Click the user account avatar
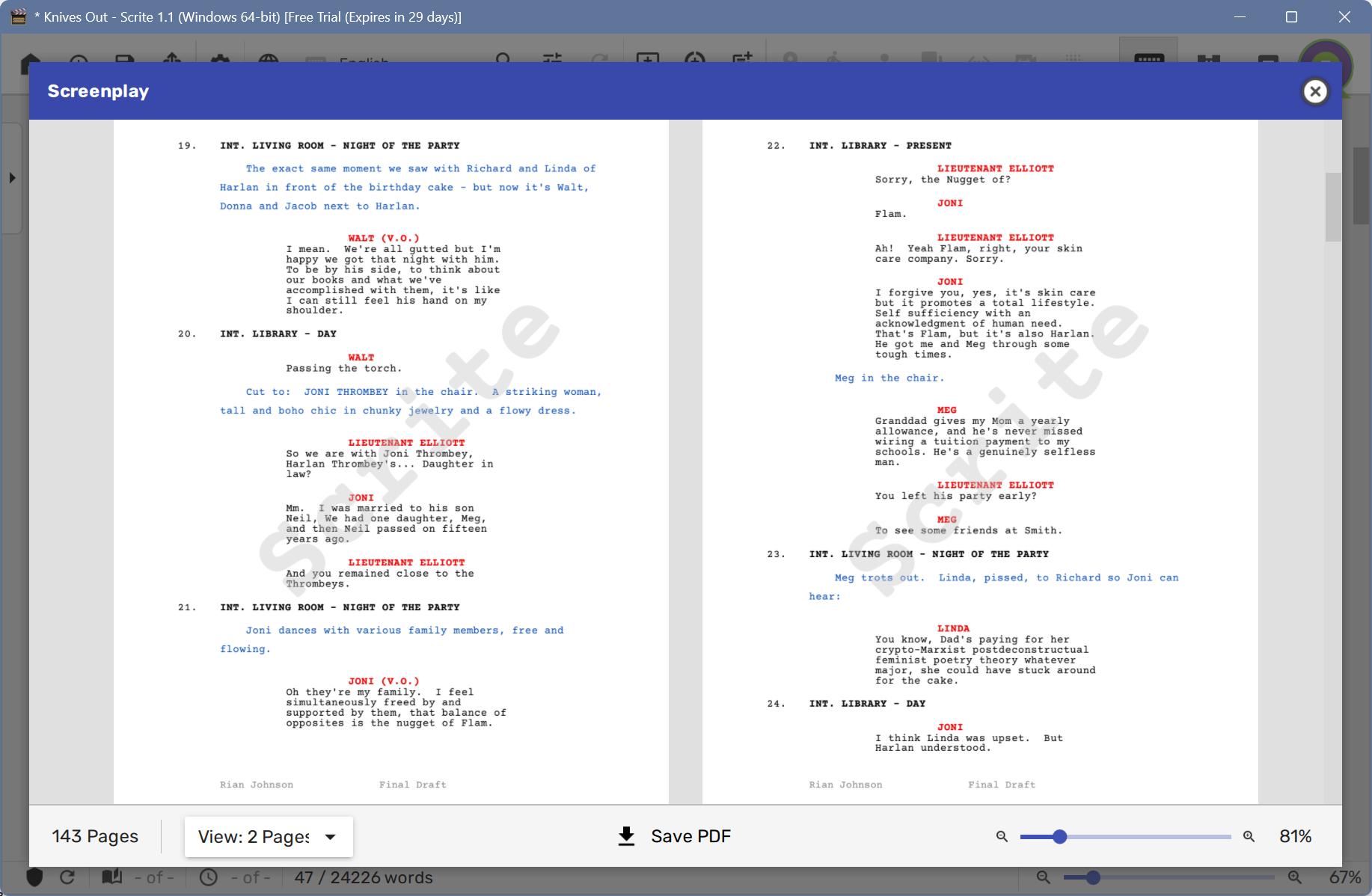1372x896 pixels. pyautogui.click(x=1325, y=64)
